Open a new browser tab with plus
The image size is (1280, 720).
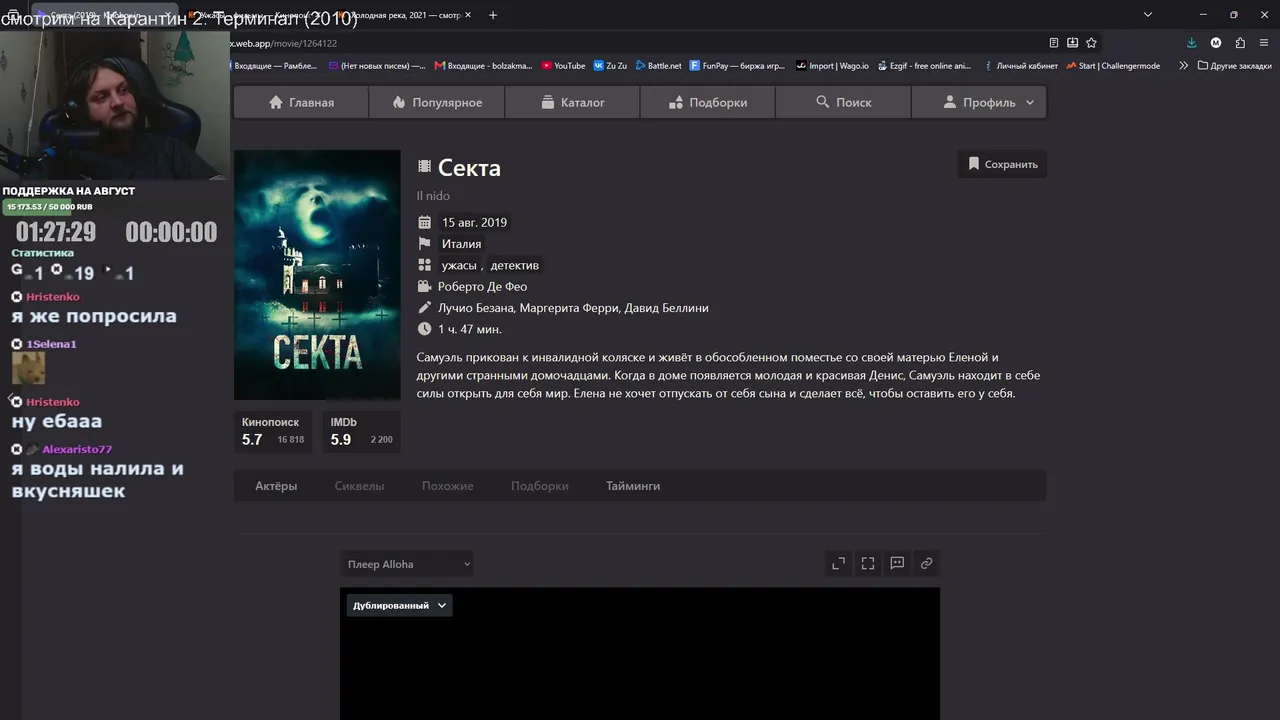492,15
